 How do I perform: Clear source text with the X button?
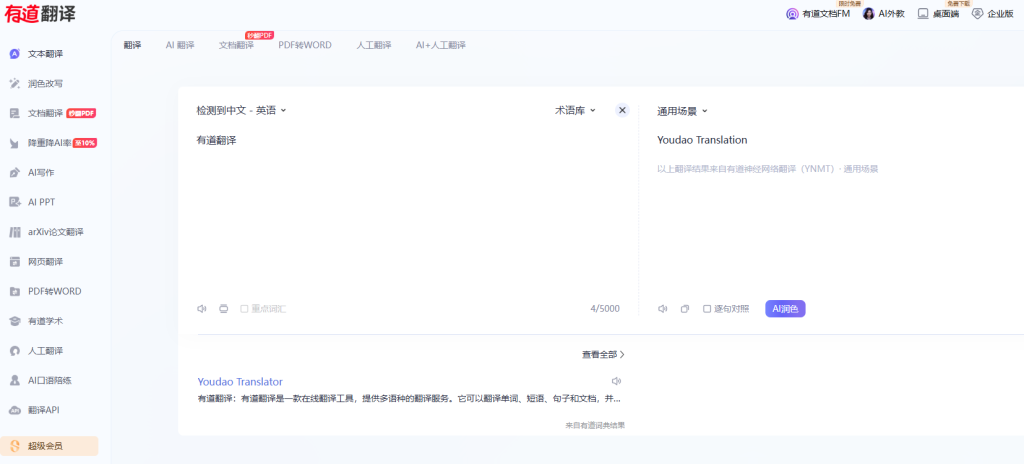(x=622, y=111)
